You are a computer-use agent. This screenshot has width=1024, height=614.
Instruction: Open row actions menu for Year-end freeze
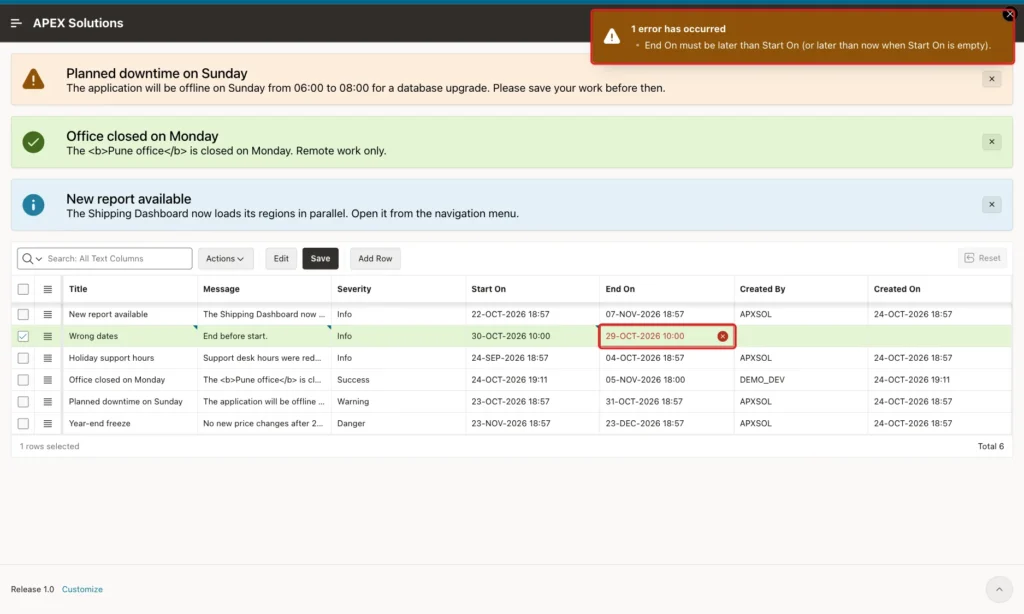point(48,423)
